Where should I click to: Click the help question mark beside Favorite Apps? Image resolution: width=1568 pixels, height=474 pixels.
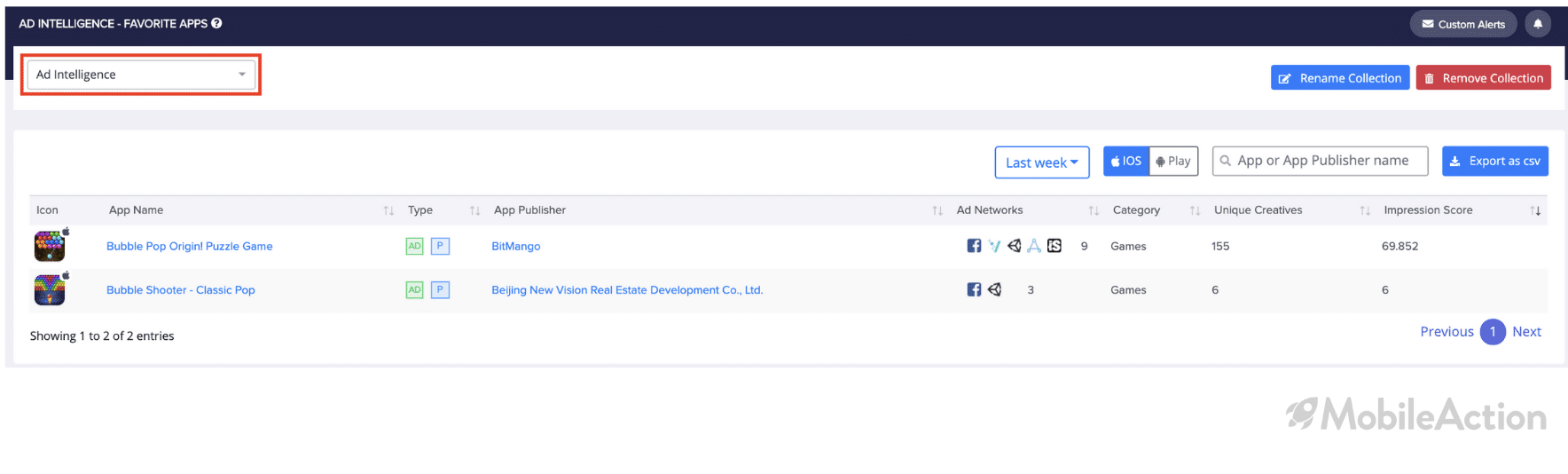point(216,24)
